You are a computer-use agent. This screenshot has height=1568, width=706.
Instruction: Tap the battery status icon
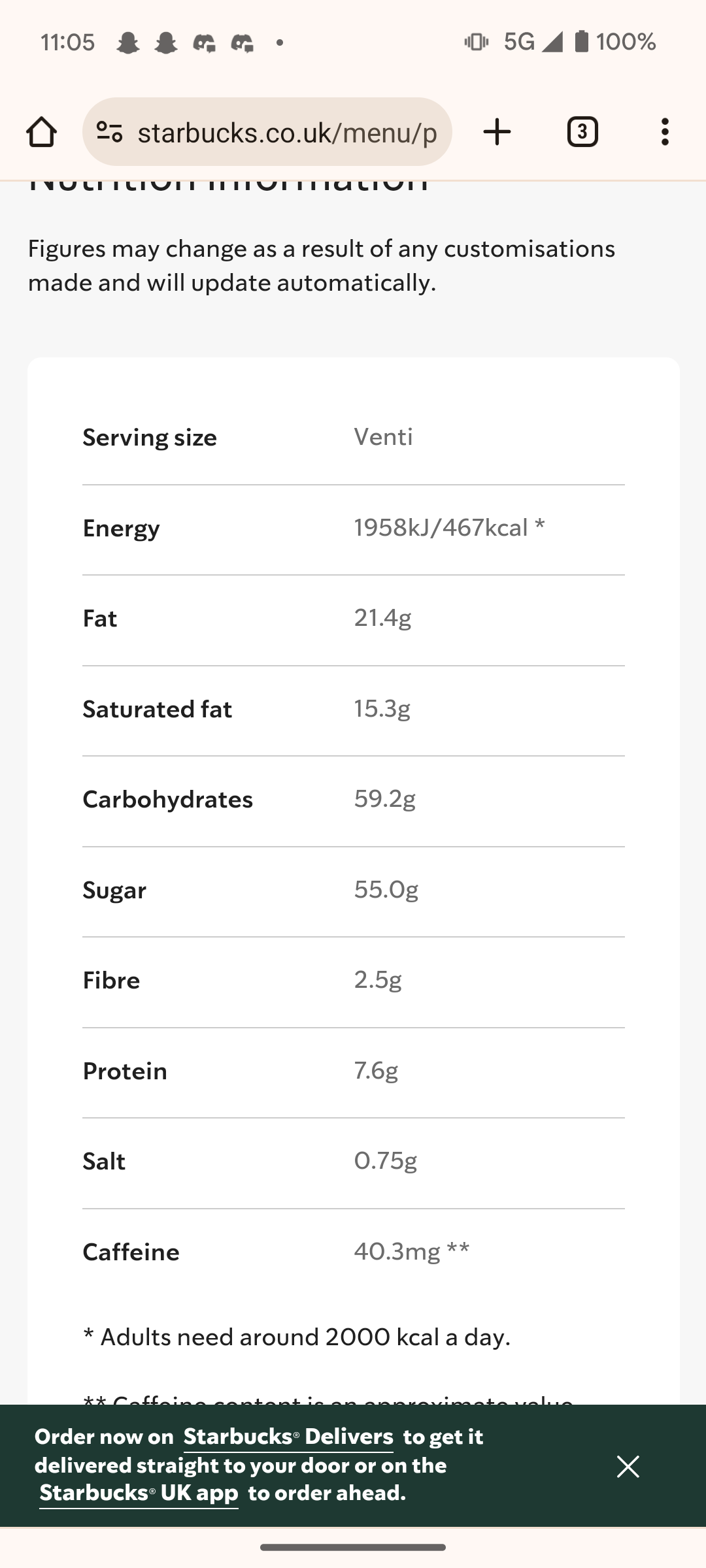click(581, 41)
